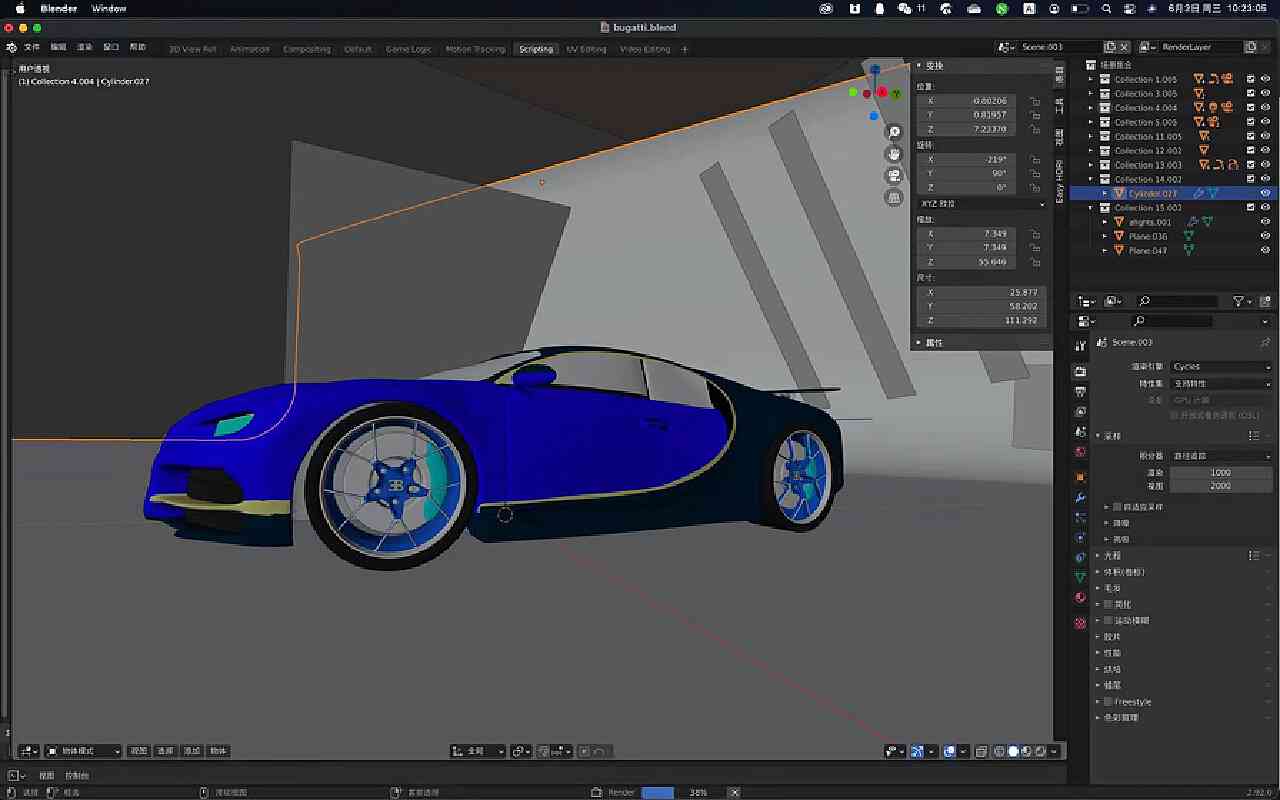Select rendered viewport shading mode
The width and height of the screenshot is (1280, 800).
pyautogui.click(x=1039, y=751)
